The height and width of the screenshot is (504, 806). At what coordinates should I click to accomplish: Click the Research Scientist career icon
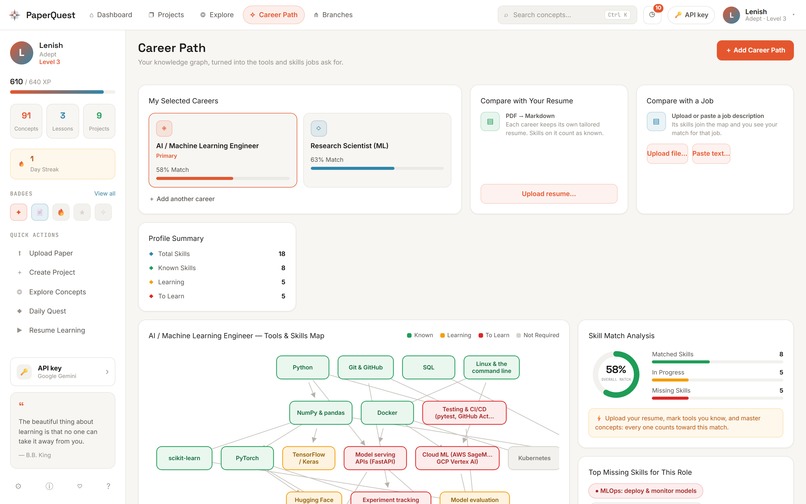coord(319,128)
